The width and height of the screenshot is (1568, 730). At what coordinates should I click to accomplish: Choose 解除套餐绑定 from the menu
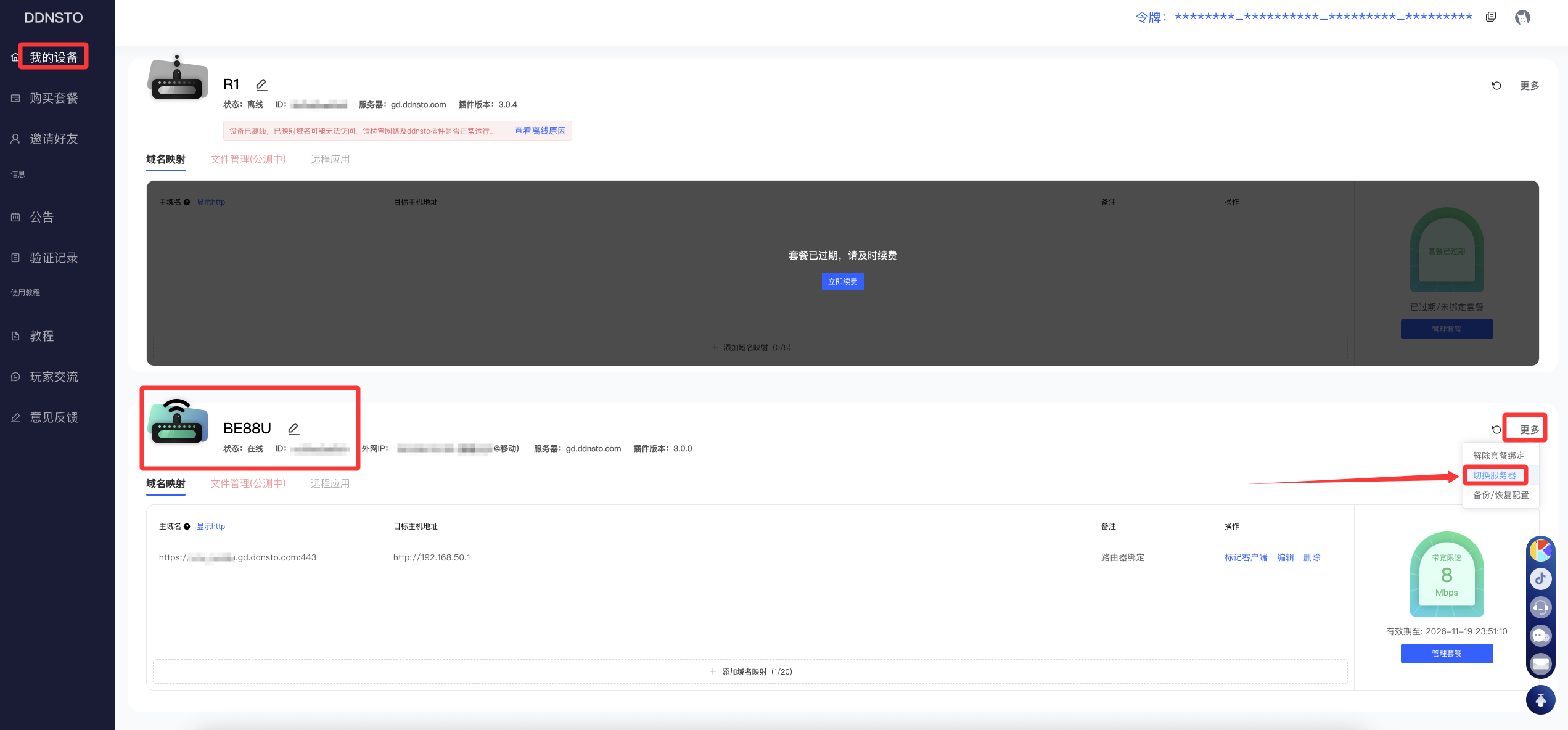[1498, 456]
